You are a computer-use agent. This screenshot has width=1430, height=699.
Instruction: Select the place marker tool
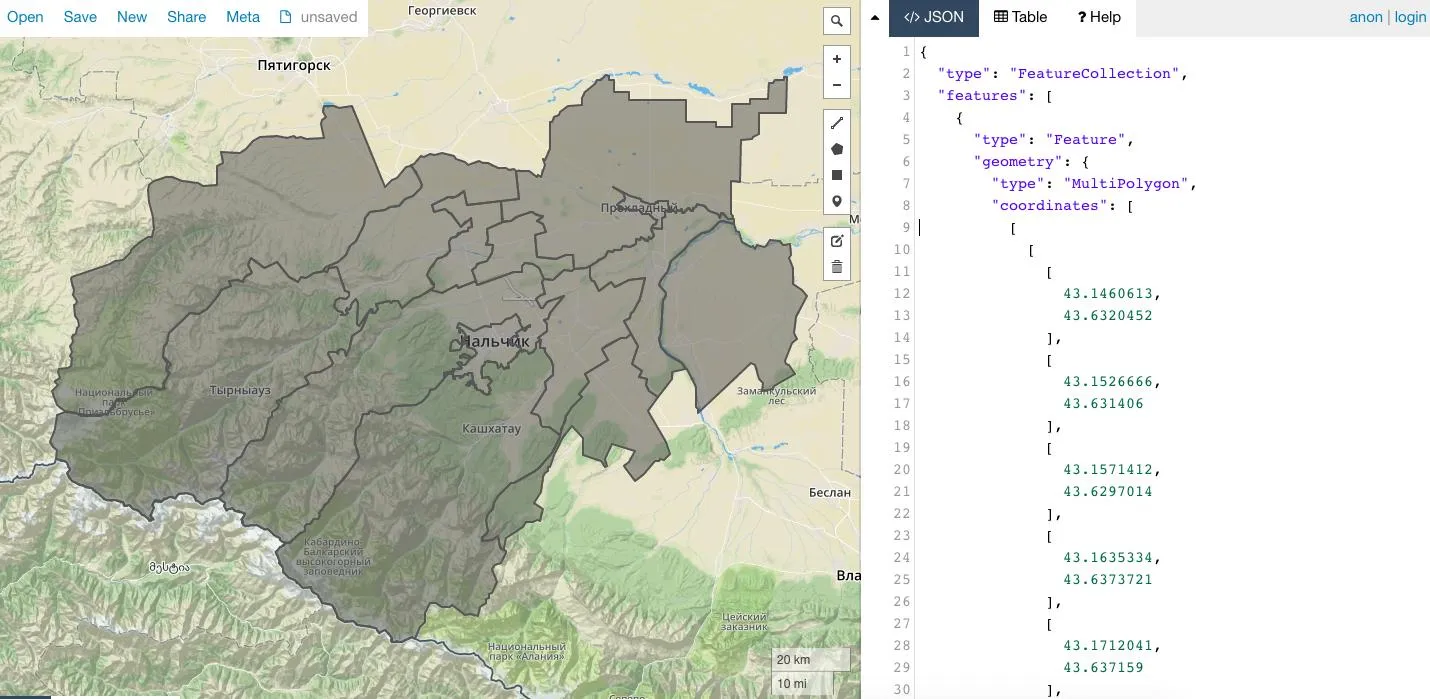click(x=837, y=201)
